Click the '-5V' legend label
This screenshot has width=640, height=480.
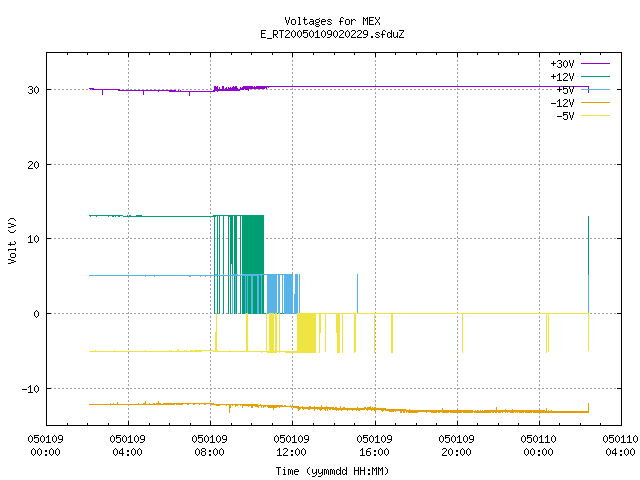[565, 116]
